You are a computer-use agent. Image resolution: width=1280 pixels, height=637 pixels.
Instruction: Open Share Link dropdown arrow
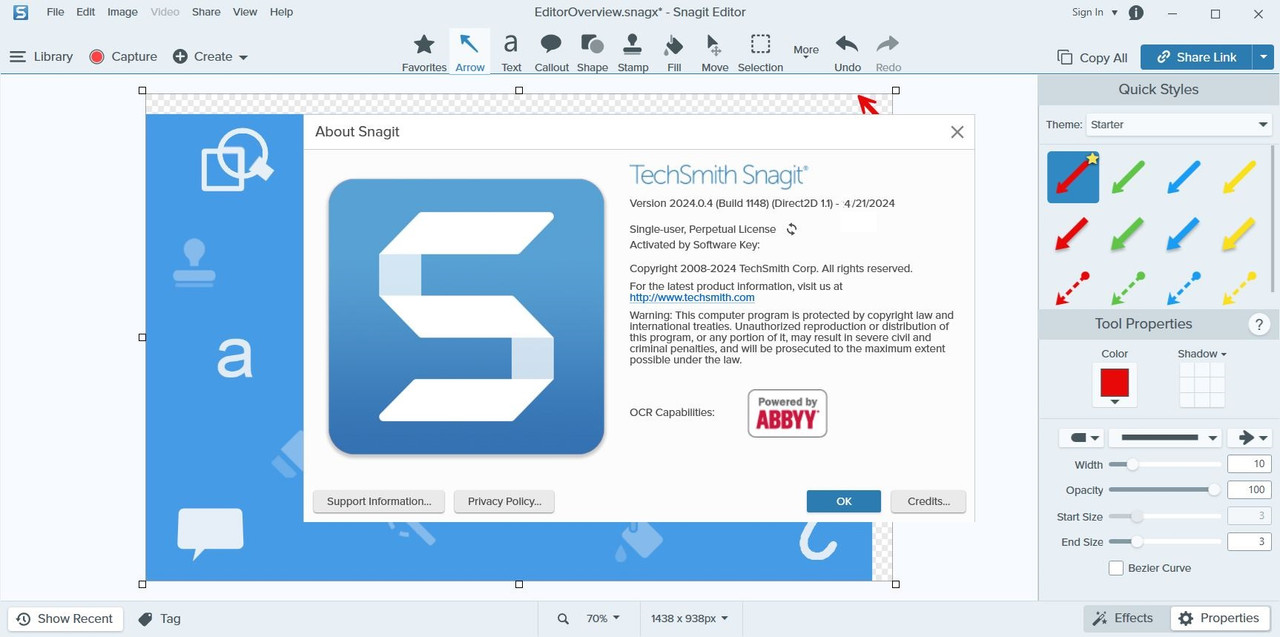pyautogui.click(x=1265, y=57)
